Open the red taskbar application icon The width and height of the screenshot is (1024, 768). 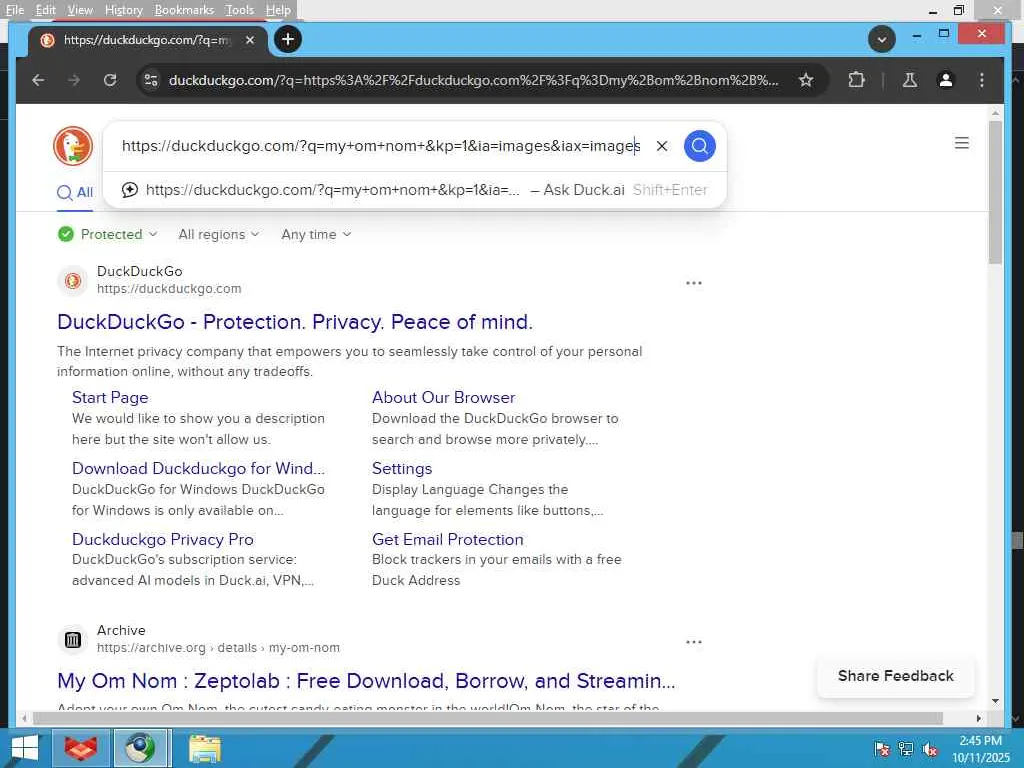pyautogui.click(x=81, y=748)
